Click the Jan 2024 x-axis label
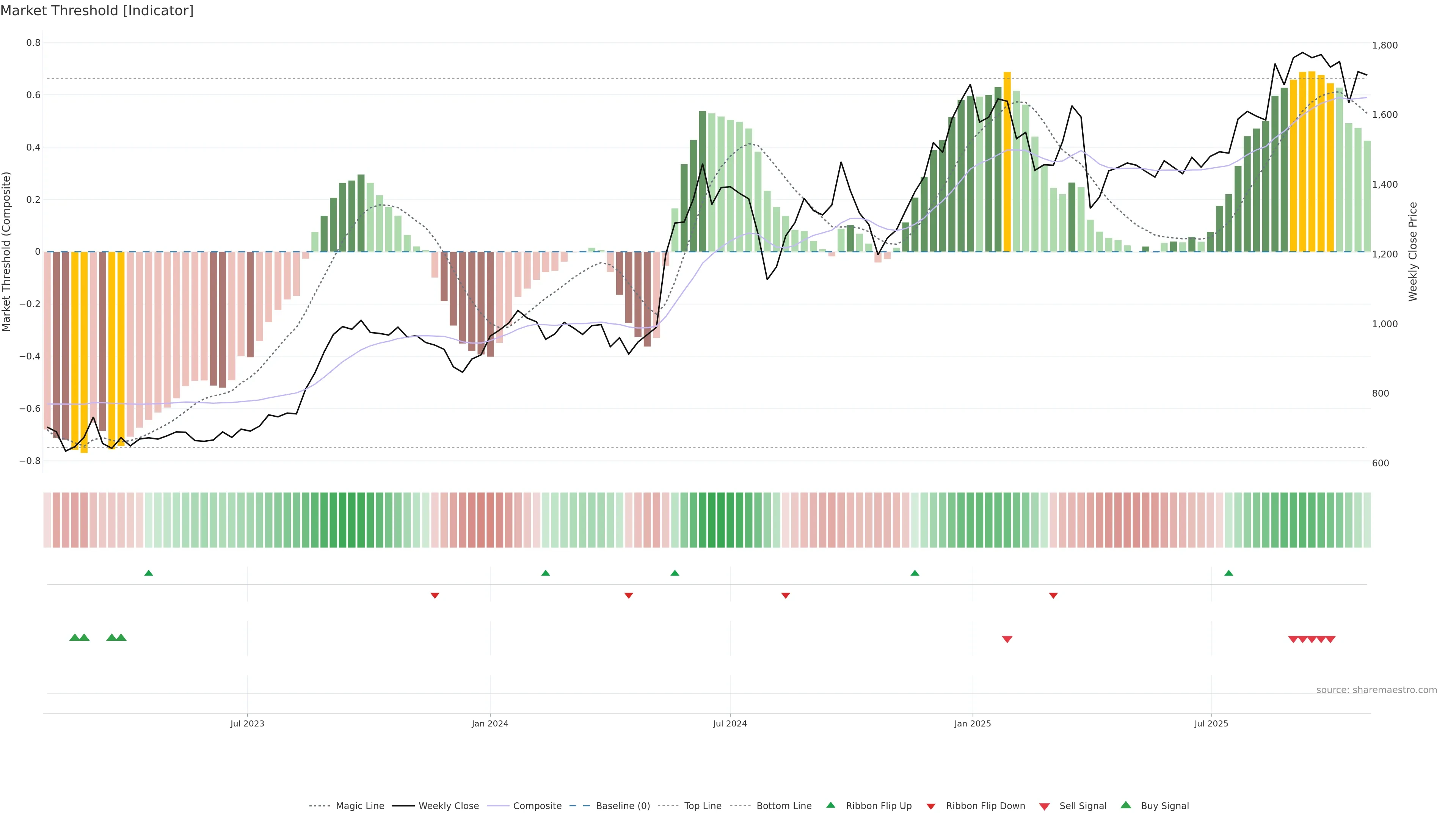Screen dimensions: 1456x819 (x=490, y=724)
